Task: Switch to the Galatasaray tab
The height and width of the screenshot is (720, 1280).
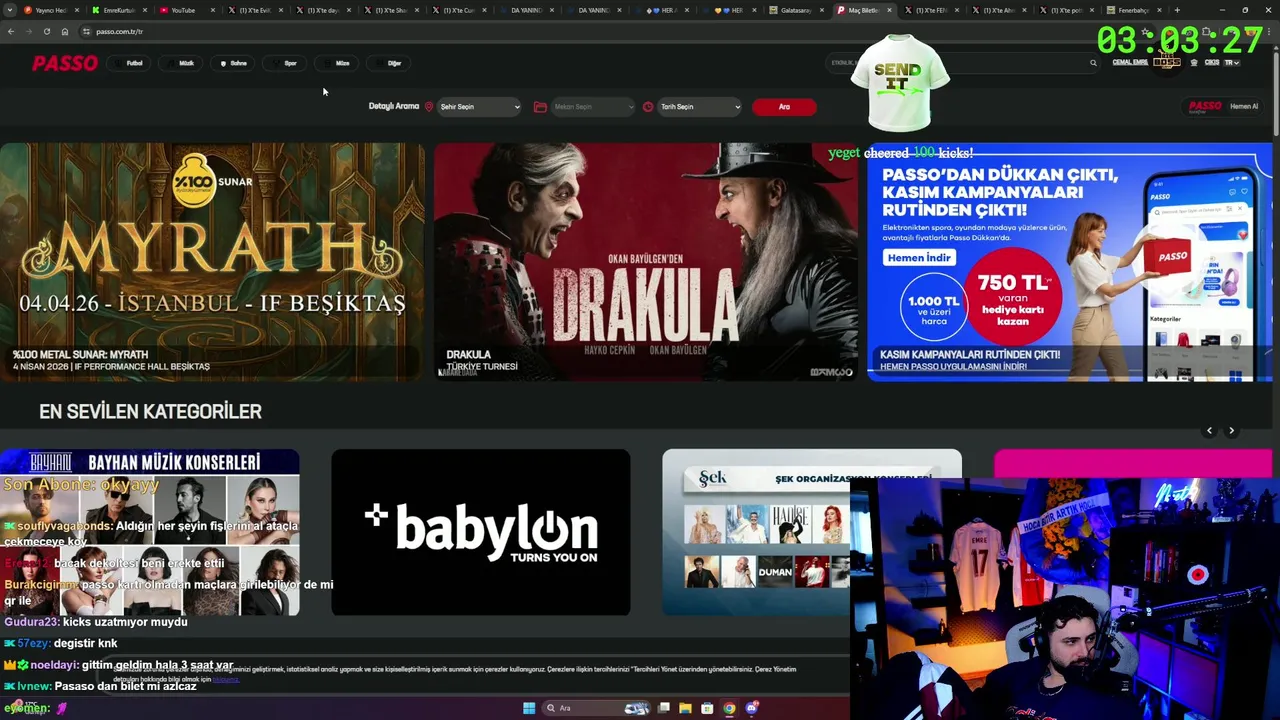Action: tap(796, 10)
